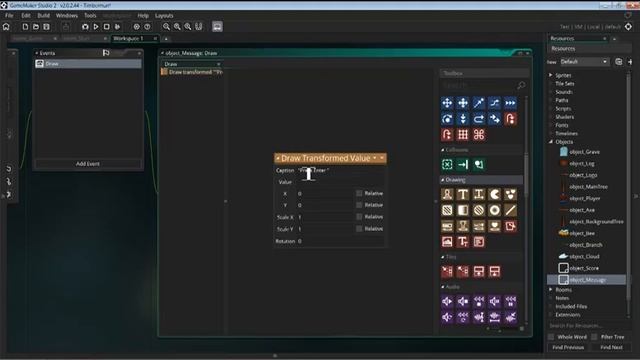Screen dimensions: 640x360
Task: Select the ring Draw Ellipse outline icon
Action: pos(494,210)
